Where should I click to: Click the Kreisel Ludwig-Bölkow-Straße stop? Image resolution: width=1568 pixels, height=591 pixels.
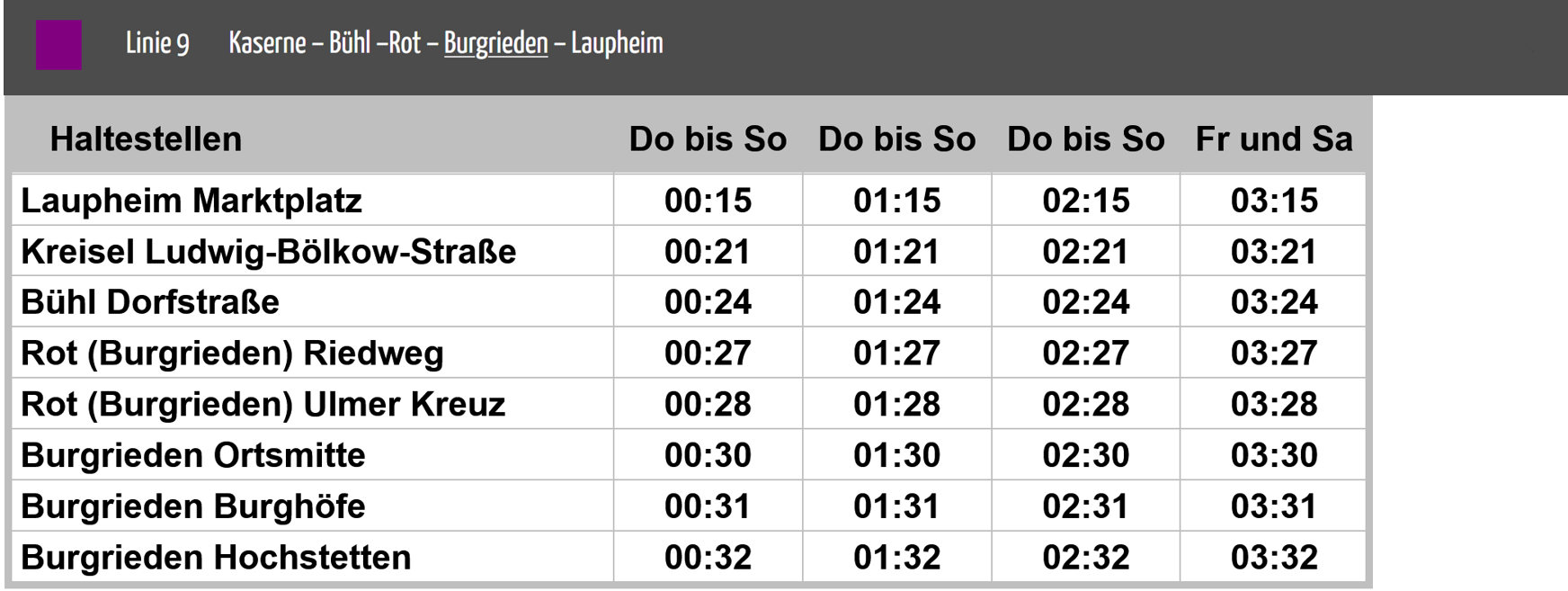tap(268, 252)
